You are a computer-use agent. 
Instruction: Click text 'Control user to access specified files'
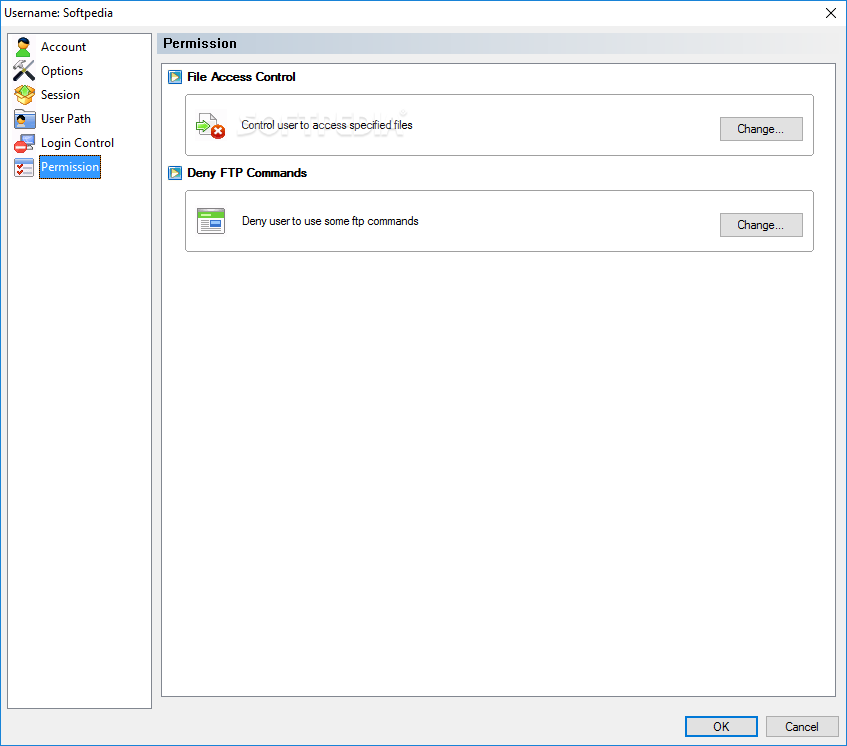pyautogui.click(x=327, y=125)
